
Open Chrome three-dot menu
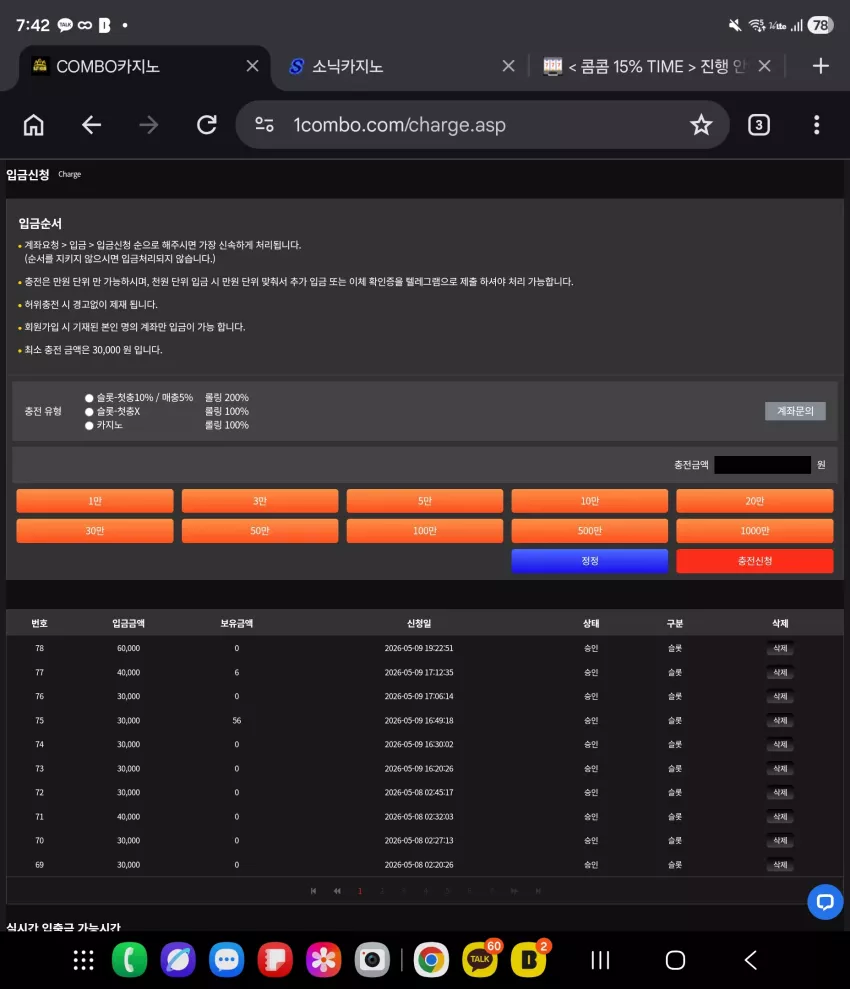(817, 125)
